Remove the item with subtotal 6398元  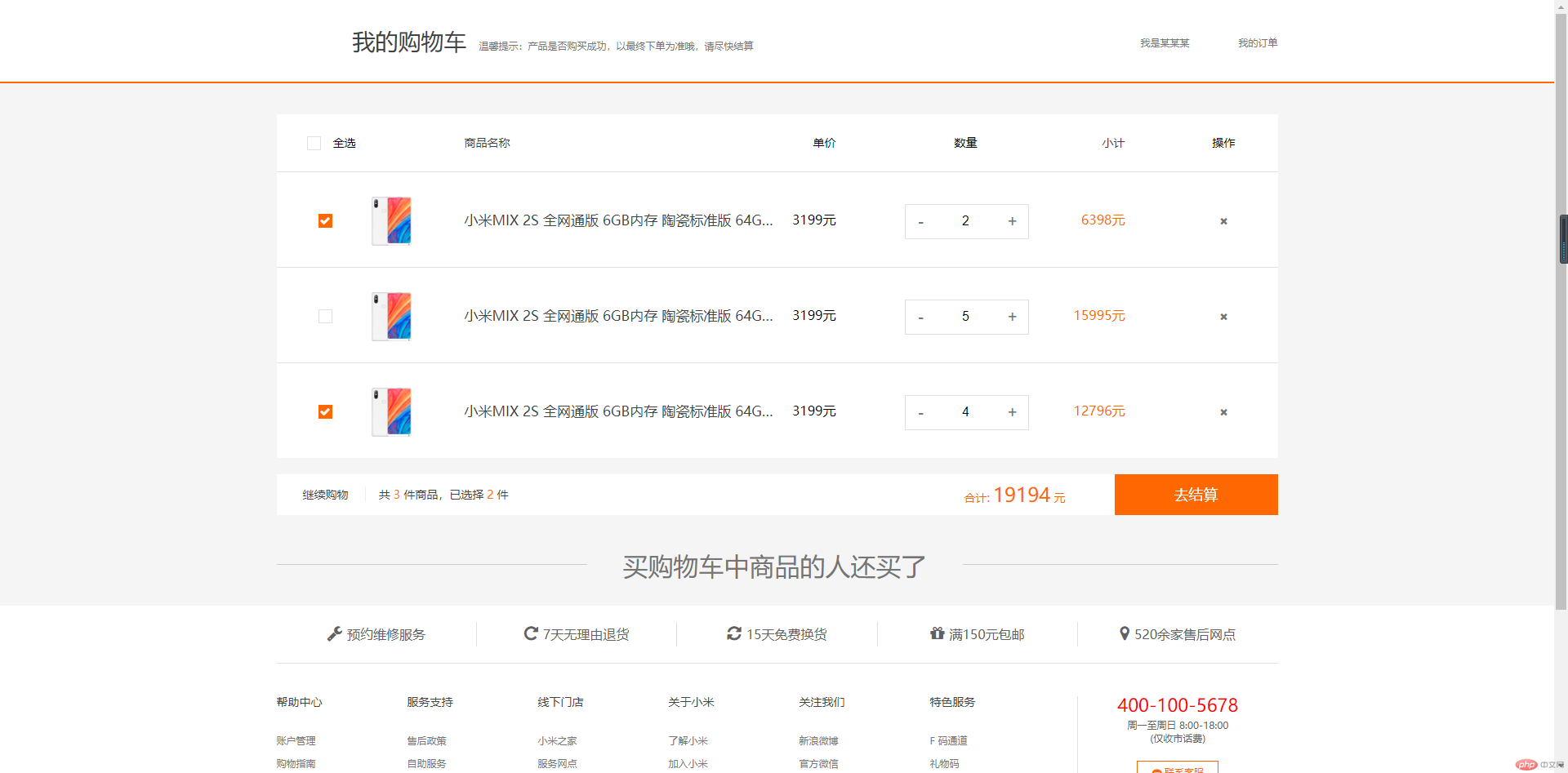[1223, 221]
